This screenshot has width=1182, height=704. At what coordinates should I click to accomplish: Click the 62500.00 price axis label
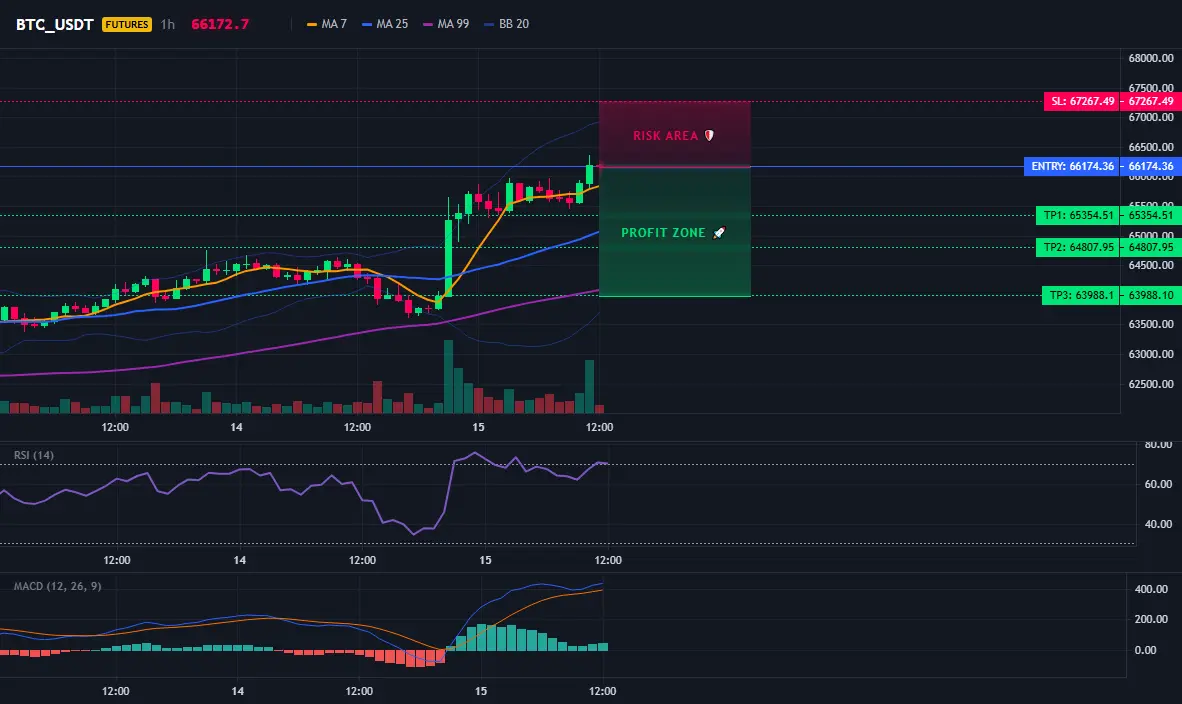pyautogui.click(x=1150, y=384)
